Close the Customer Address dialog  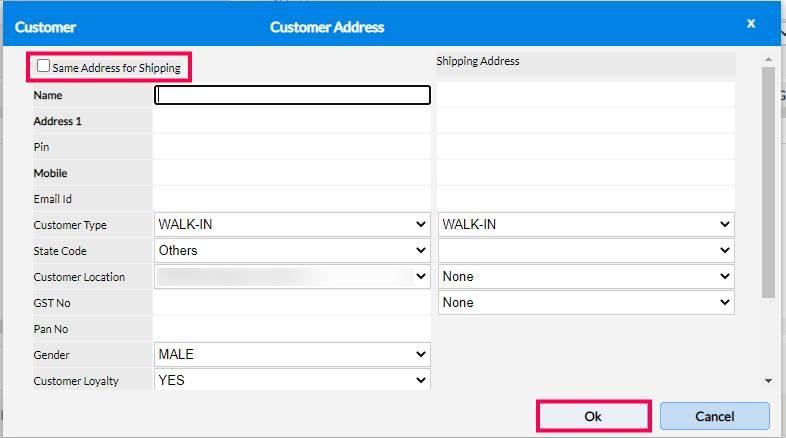751,23
